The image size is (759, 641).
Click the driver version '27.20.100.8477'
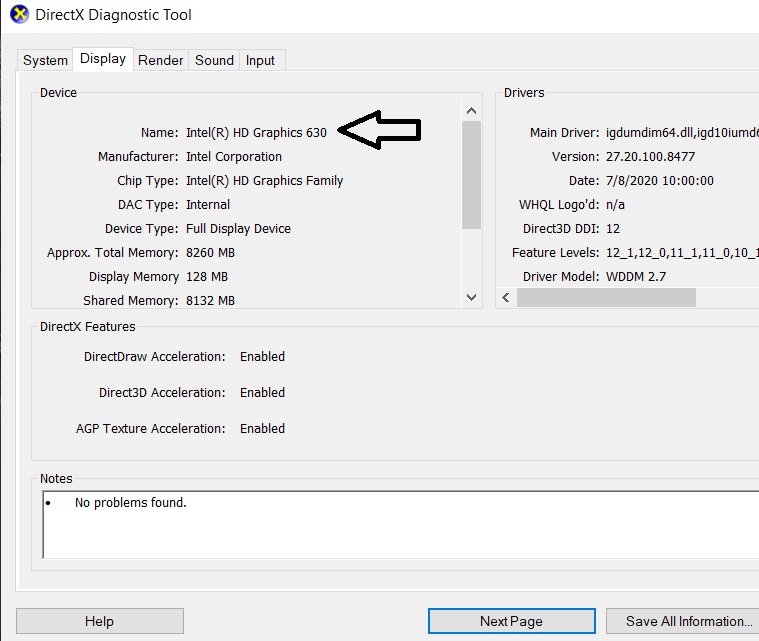(x=650, y=157)
